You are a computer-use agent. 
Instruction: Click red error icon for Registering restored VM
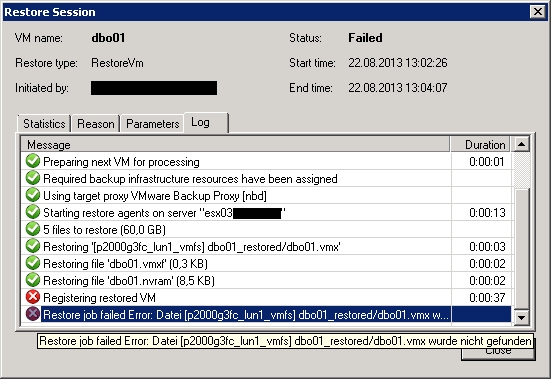[x=33, y=297]
